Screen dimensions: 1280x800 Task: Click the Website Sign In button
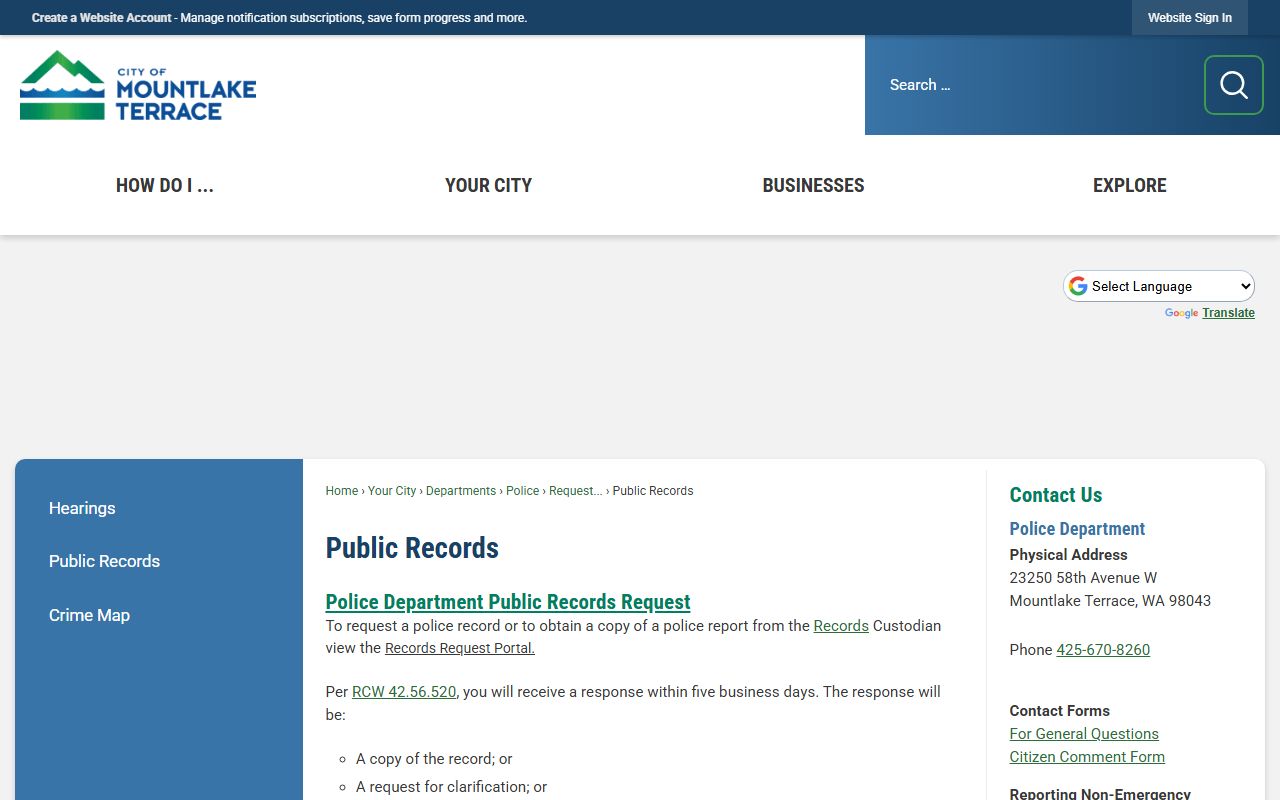(1190, 18)
